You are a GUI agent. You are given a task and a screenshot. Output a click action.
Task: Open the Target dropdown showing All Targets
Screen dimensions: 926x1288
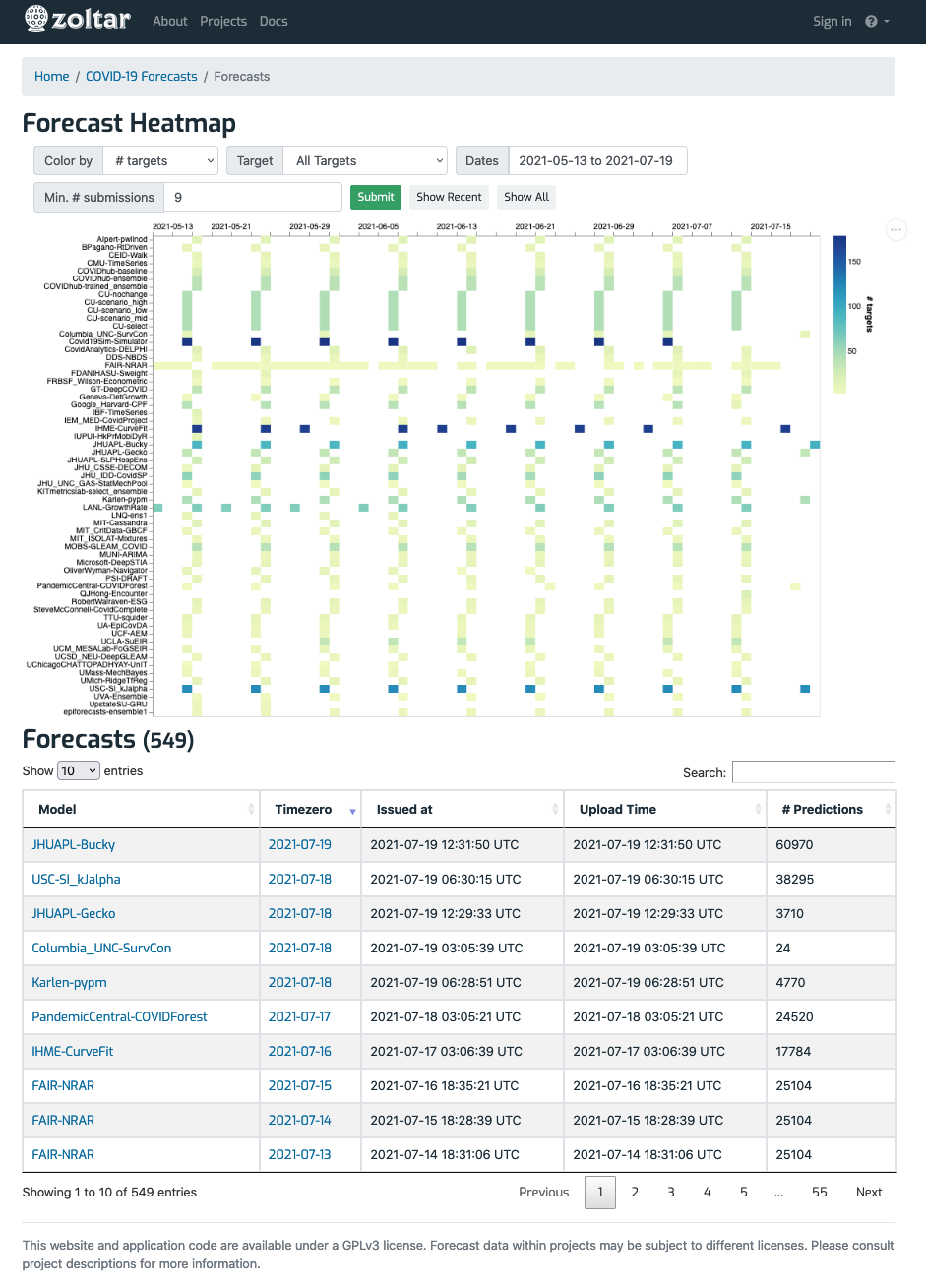click(x=365, y=160)
